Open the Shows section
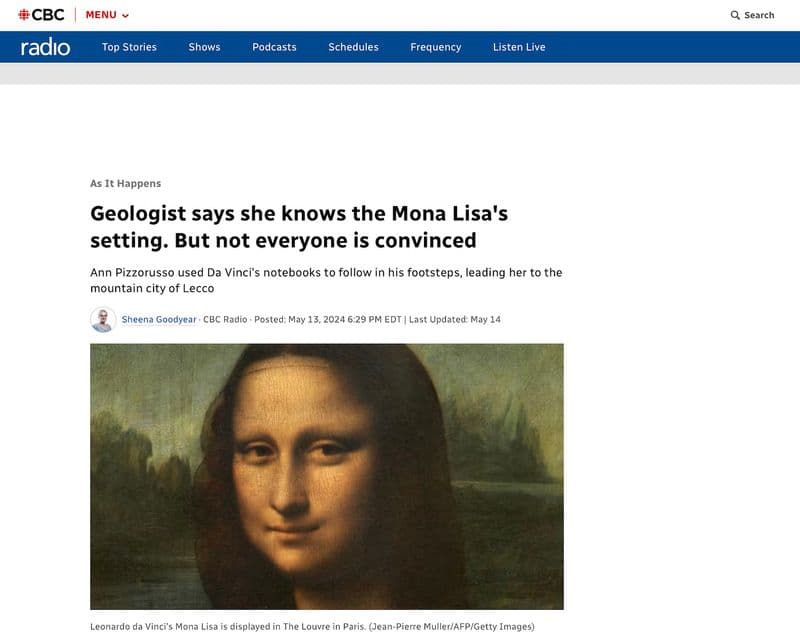Image resolution: width=800 pixels, height=642 pixels. coord(204,47)
